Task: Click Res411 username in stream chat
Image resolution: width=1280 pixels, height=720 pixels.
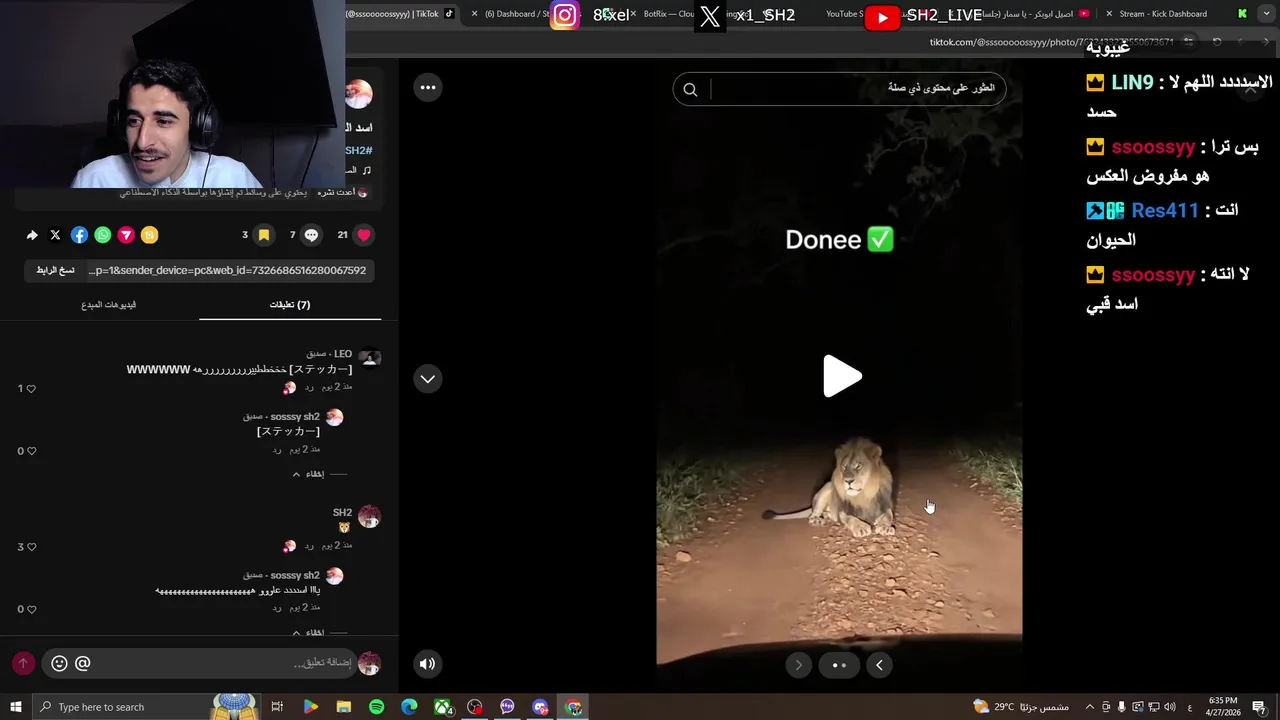Action: coord(1165,210)
